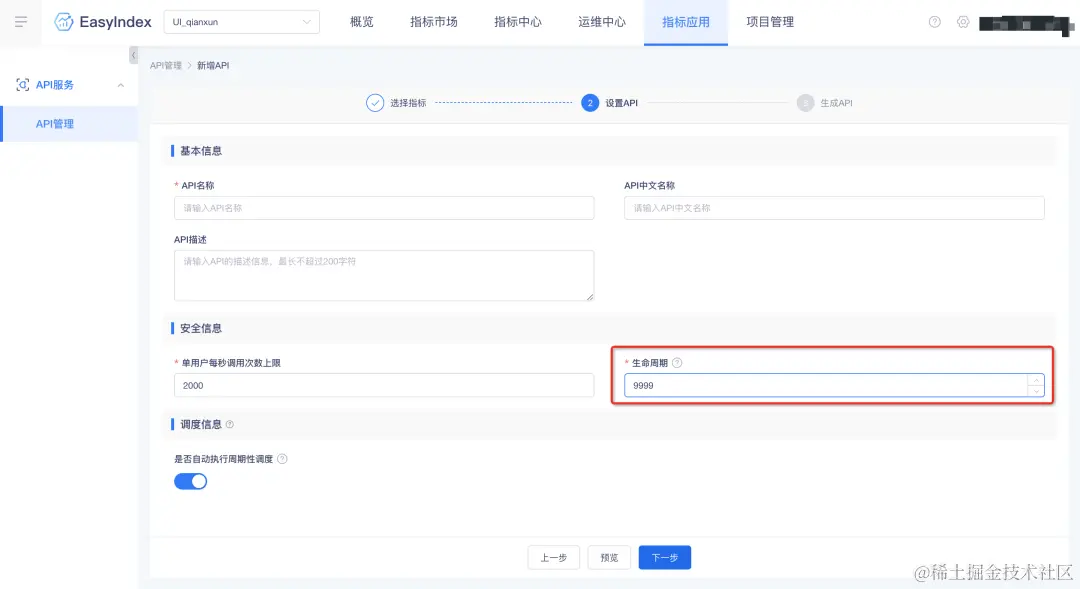Screen dimensions: 1080x589
Task: Click the 安全信息 section heading
Action: tap(200, 329)
